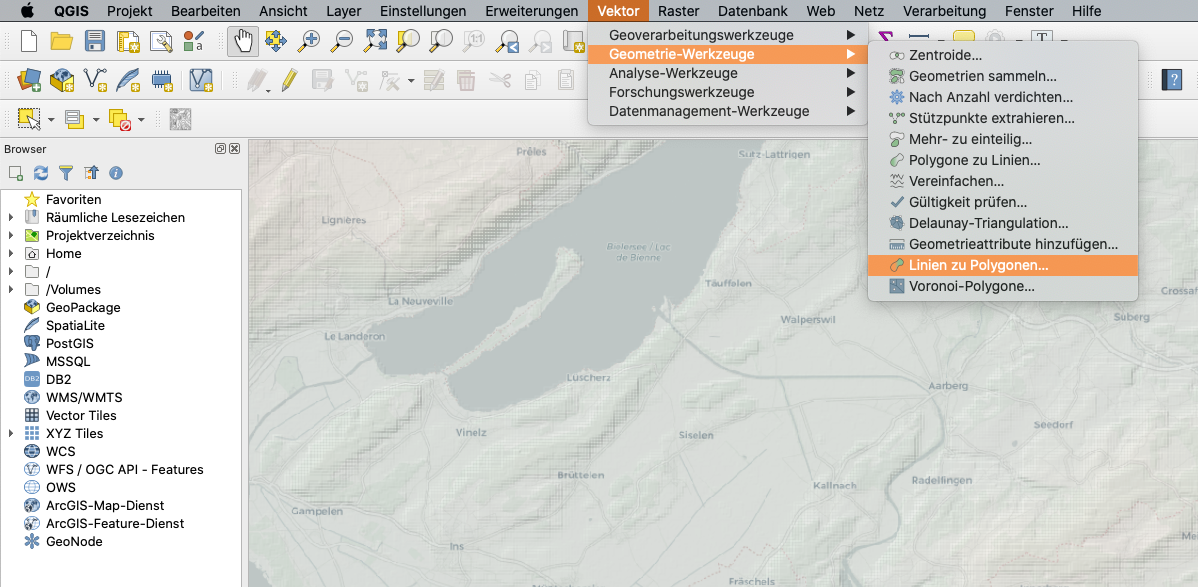Float the Browser panel with undock button
Image resolution: width=1198 pixels, height=587 pixels.
[220, 149]
